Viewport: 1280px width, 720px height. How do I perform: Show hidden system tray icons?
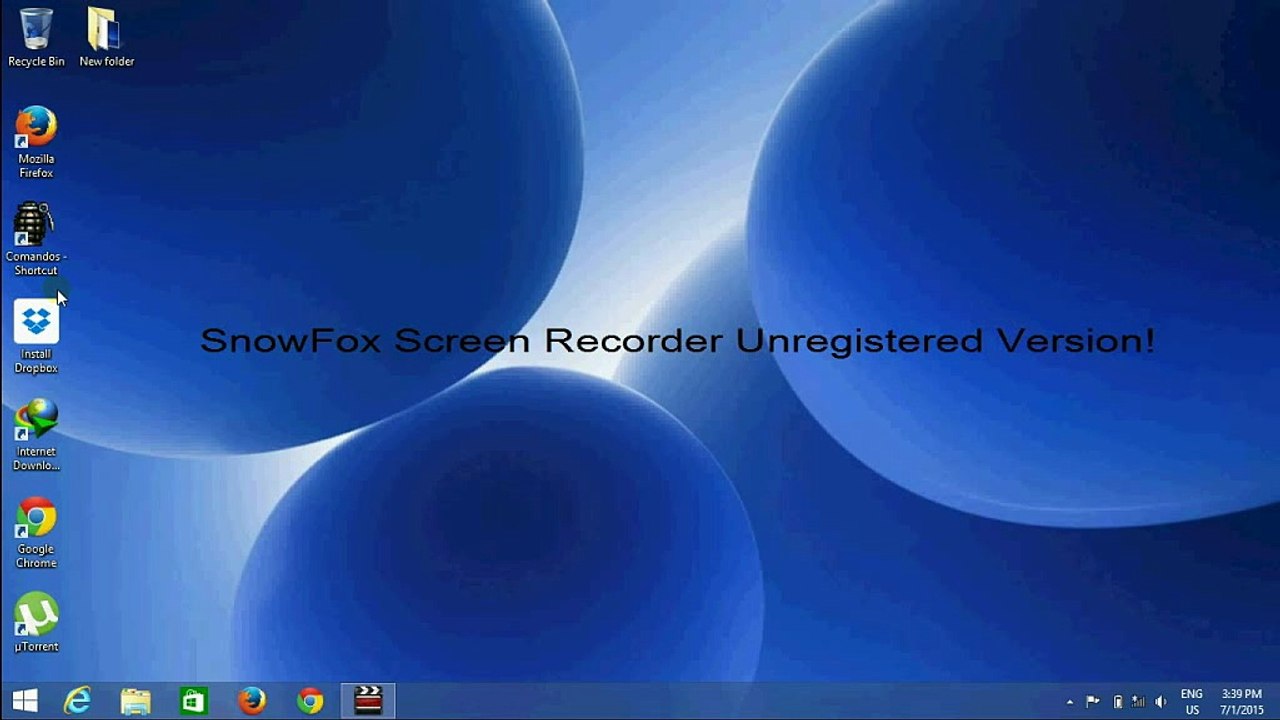[x=1070, y=702]
